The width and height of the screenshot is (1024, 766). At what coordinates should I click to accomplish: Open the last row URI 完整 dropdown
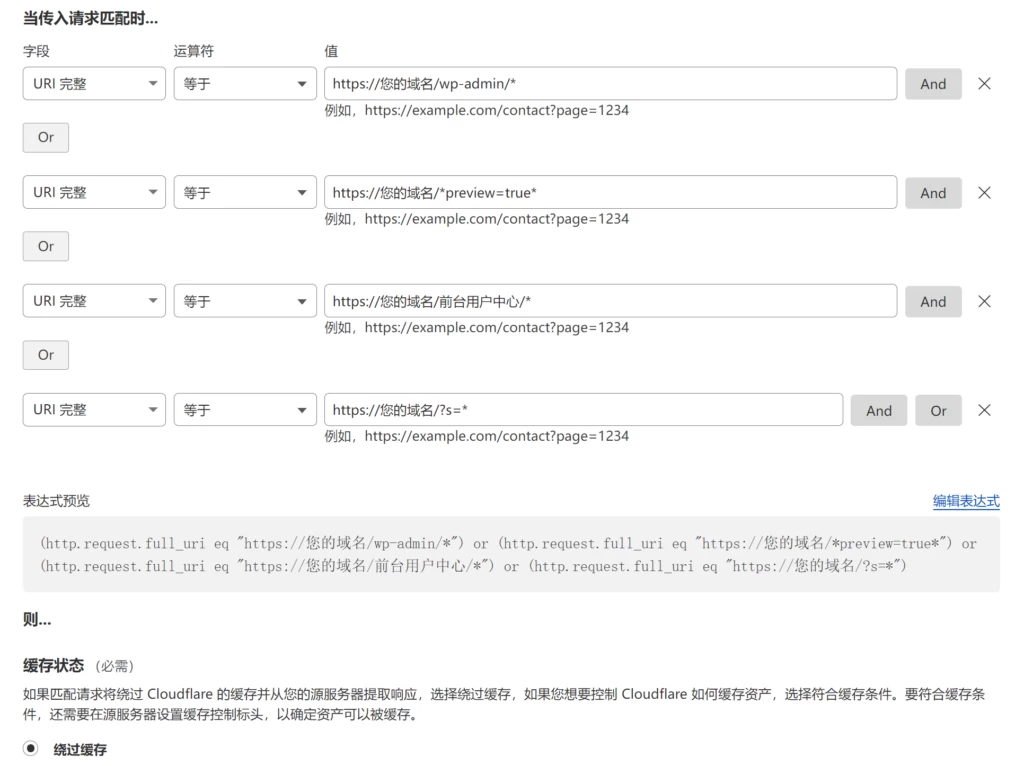(x=93, y=410)
